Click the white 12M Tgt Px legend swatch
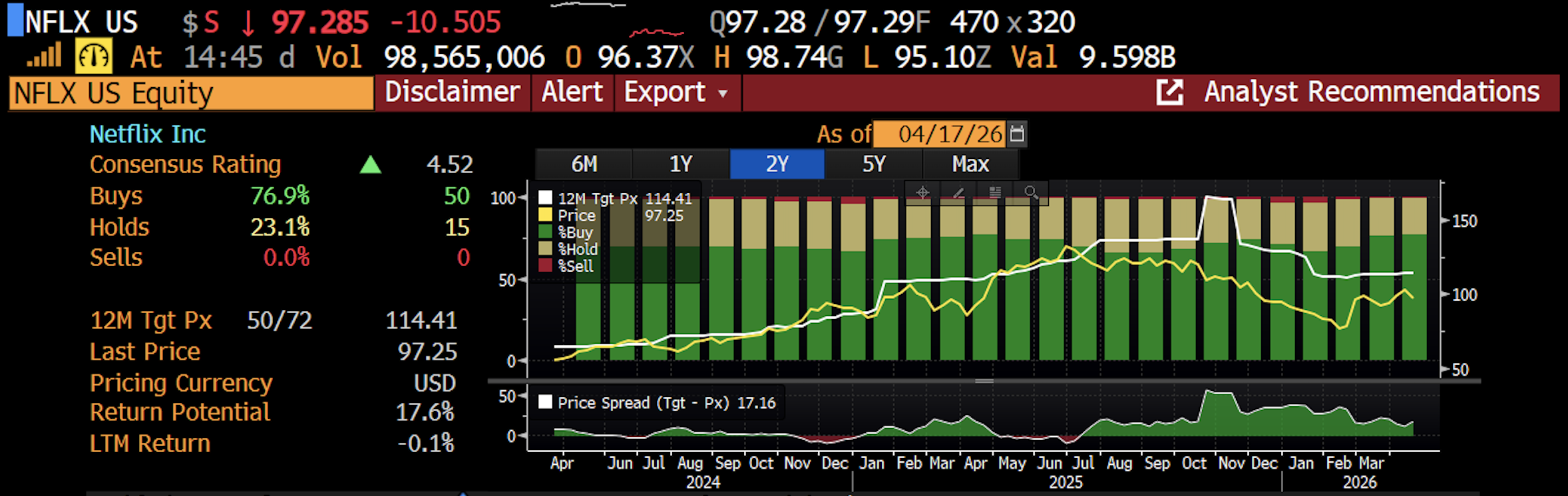 (x=545, y=198)
